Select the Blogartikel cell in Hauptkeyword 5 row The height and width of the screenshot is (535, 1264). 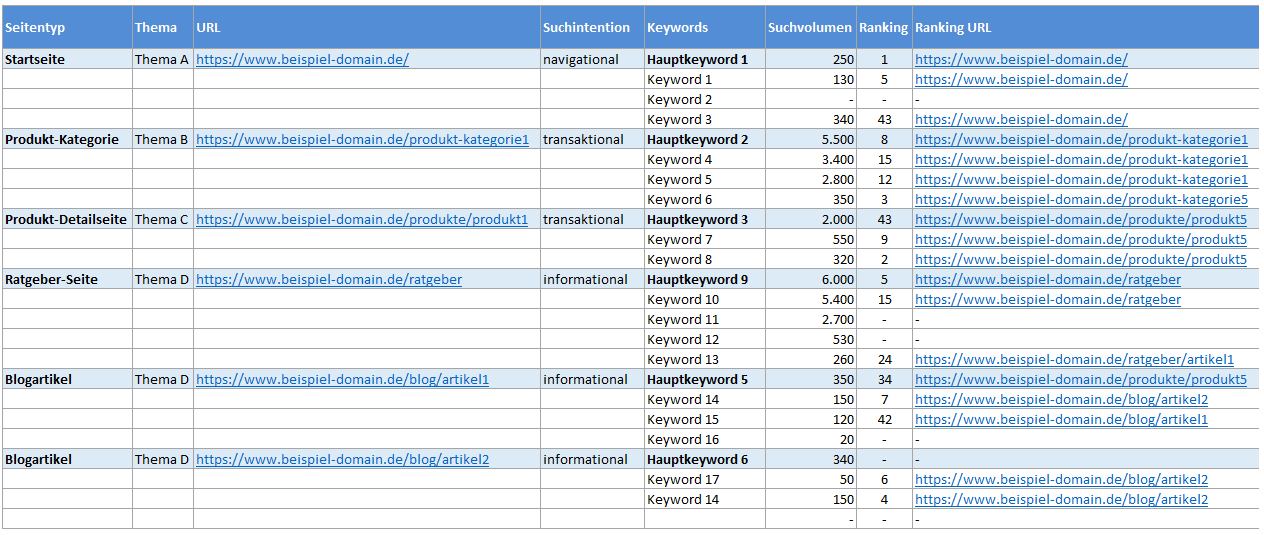67,379
